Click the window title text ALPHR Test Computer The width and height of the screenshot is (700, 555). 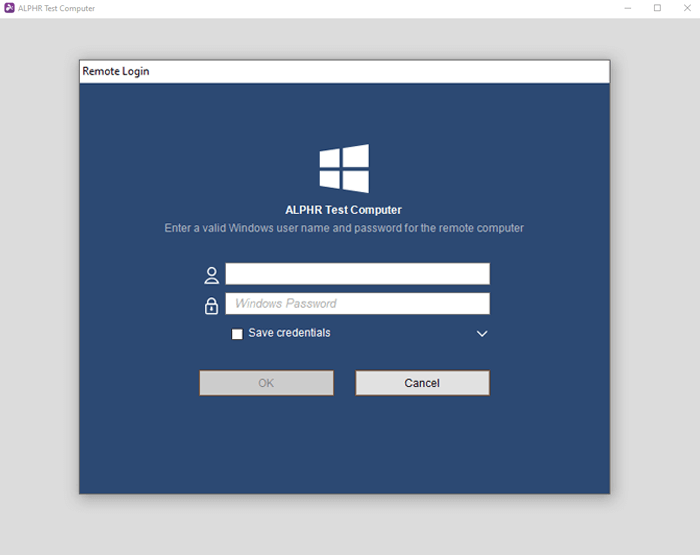click(x=56, y=8)
